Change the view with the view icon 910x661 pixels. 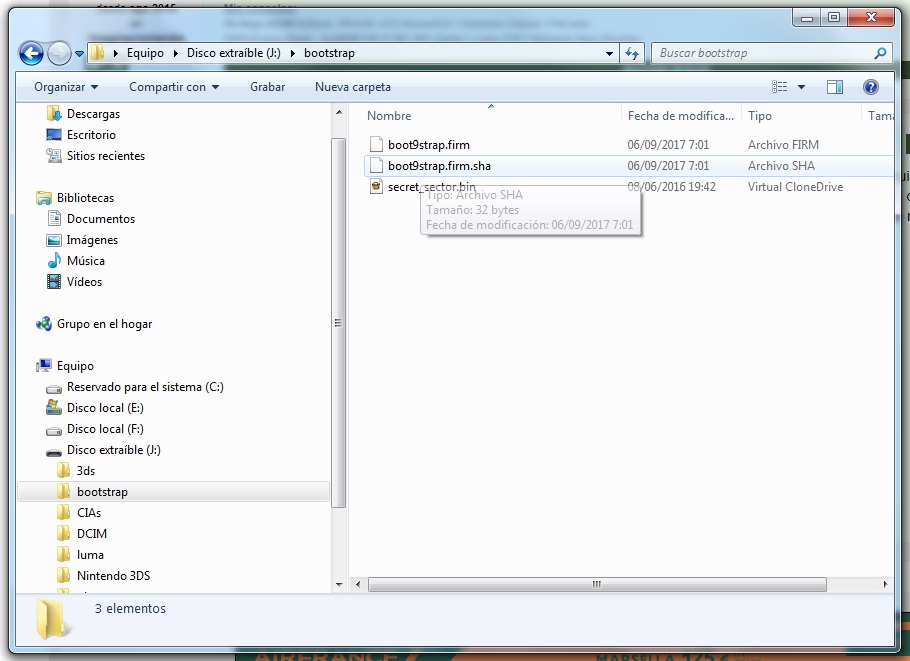779,87
